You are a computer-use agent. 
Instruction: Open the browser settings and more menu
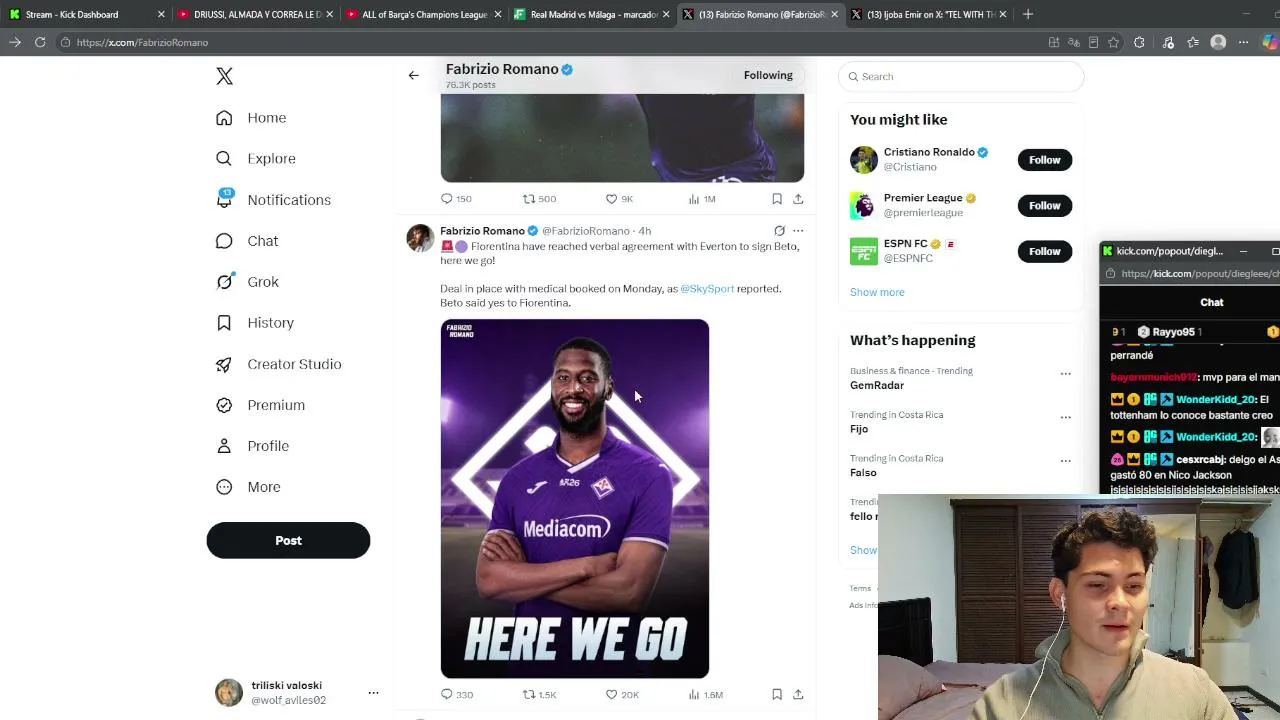pos(1243,42)
